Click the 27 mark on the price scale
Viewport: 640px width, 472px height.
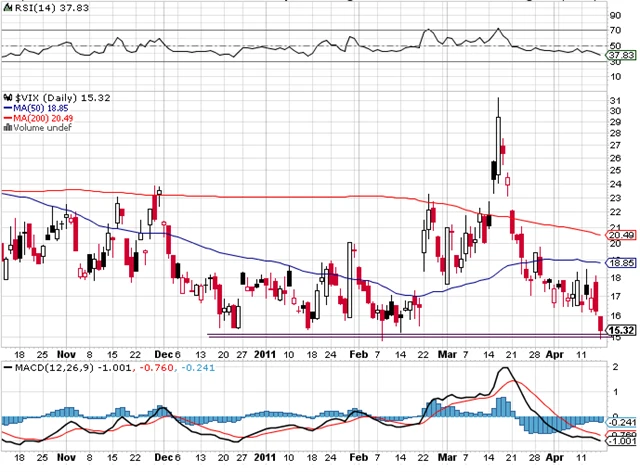click(615, 145)
